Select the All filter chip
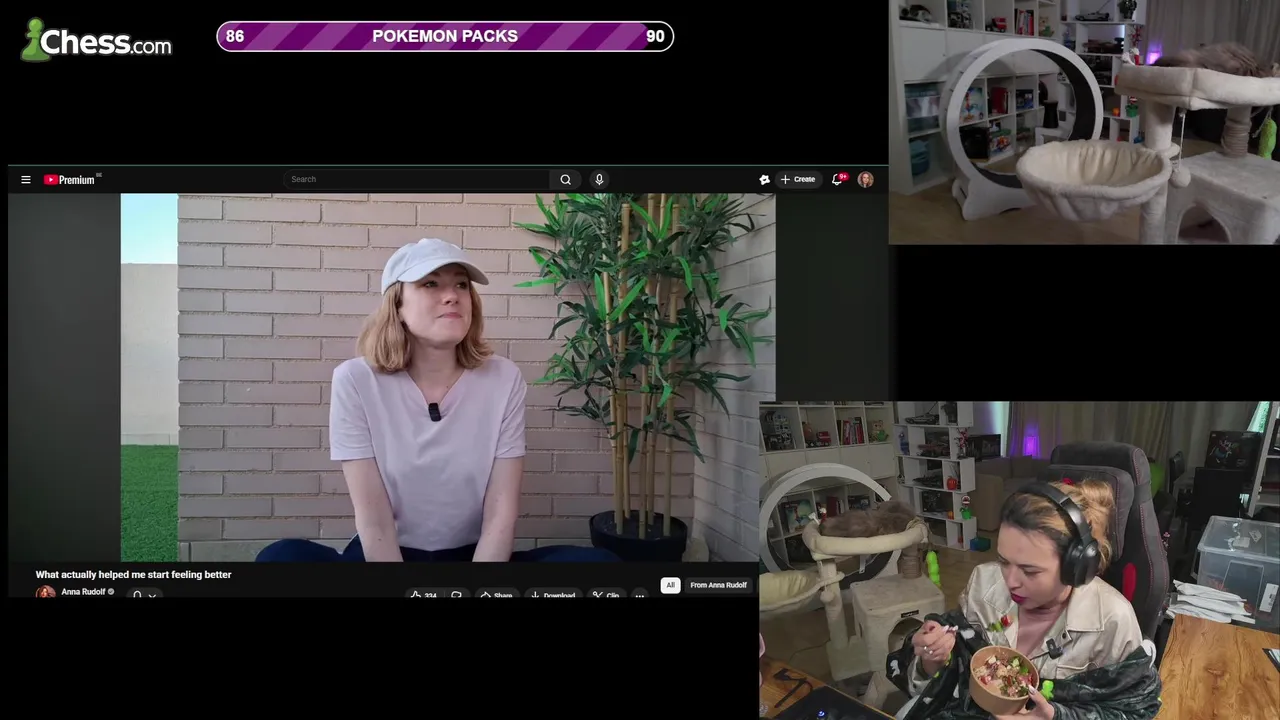This screenshot has width=1280, height=720. coord(670,585)
